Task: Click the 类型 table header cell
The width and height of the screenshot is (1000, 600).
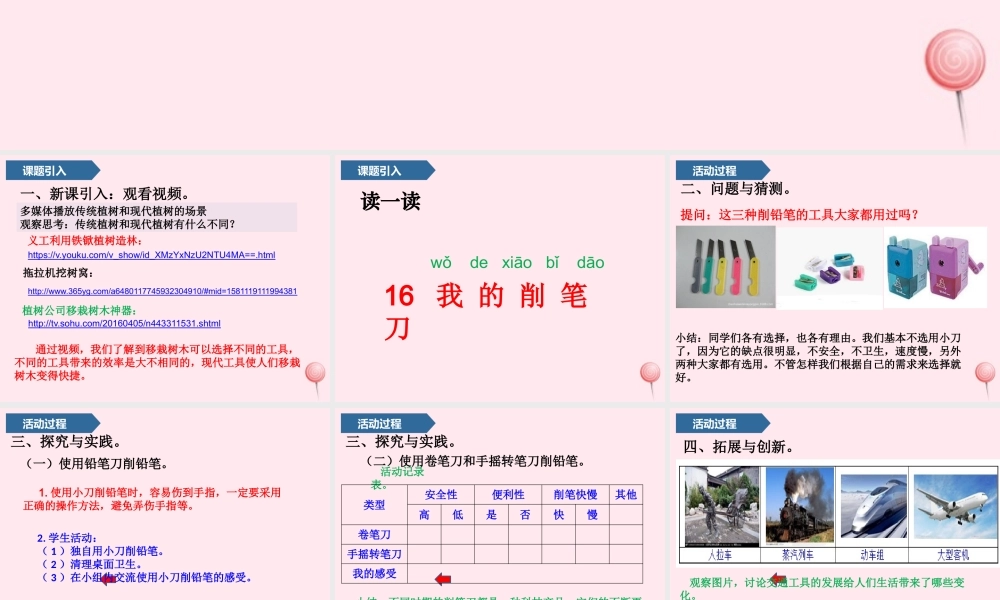Action: click(x=374, y=505)
